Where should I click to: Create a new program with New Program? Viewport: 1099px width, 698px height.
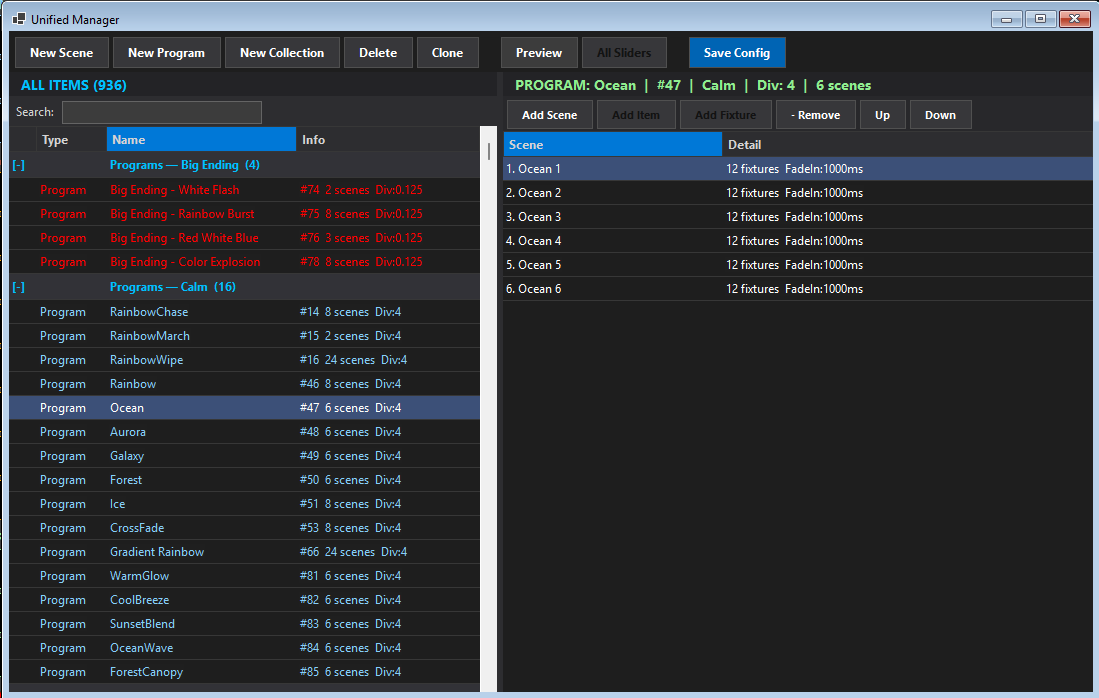coord(166,53)
